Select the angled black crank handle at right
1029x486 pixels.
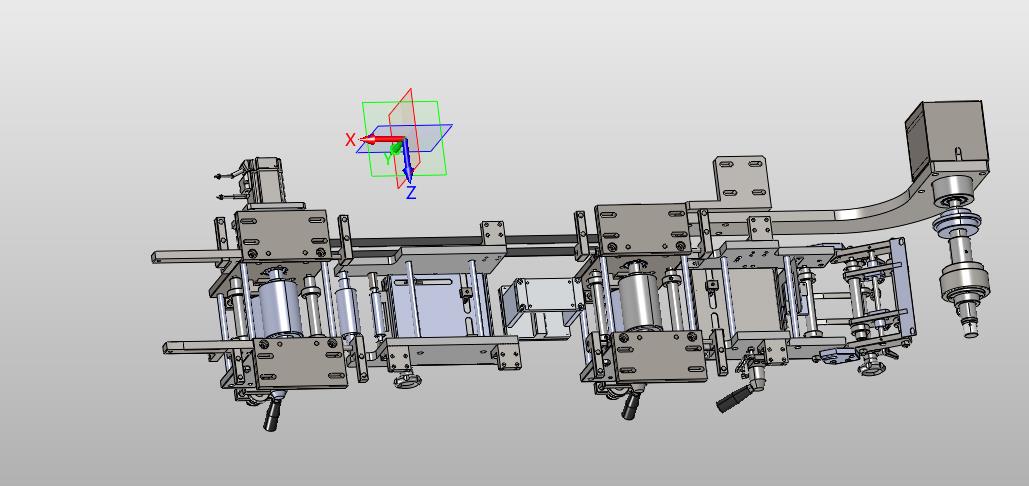pos(734,399)
